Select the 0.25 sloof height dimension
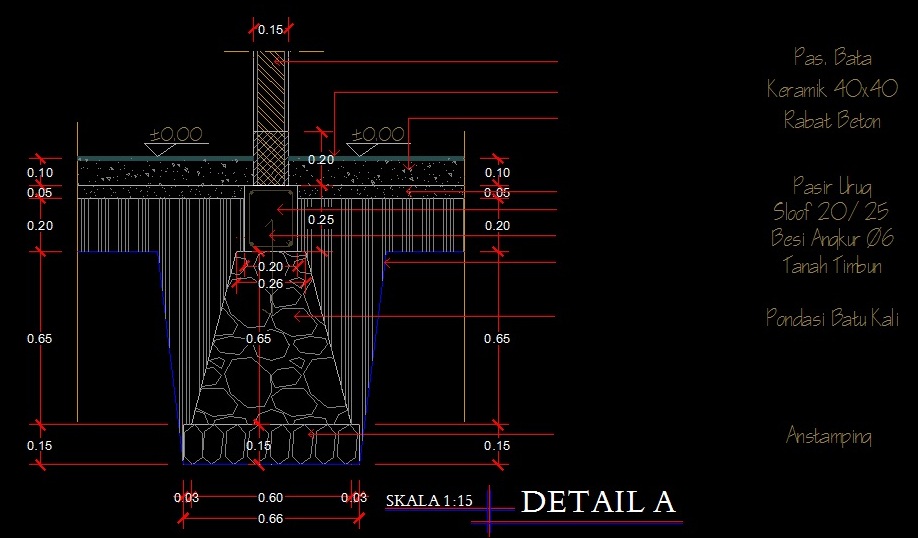 (321, 220)
